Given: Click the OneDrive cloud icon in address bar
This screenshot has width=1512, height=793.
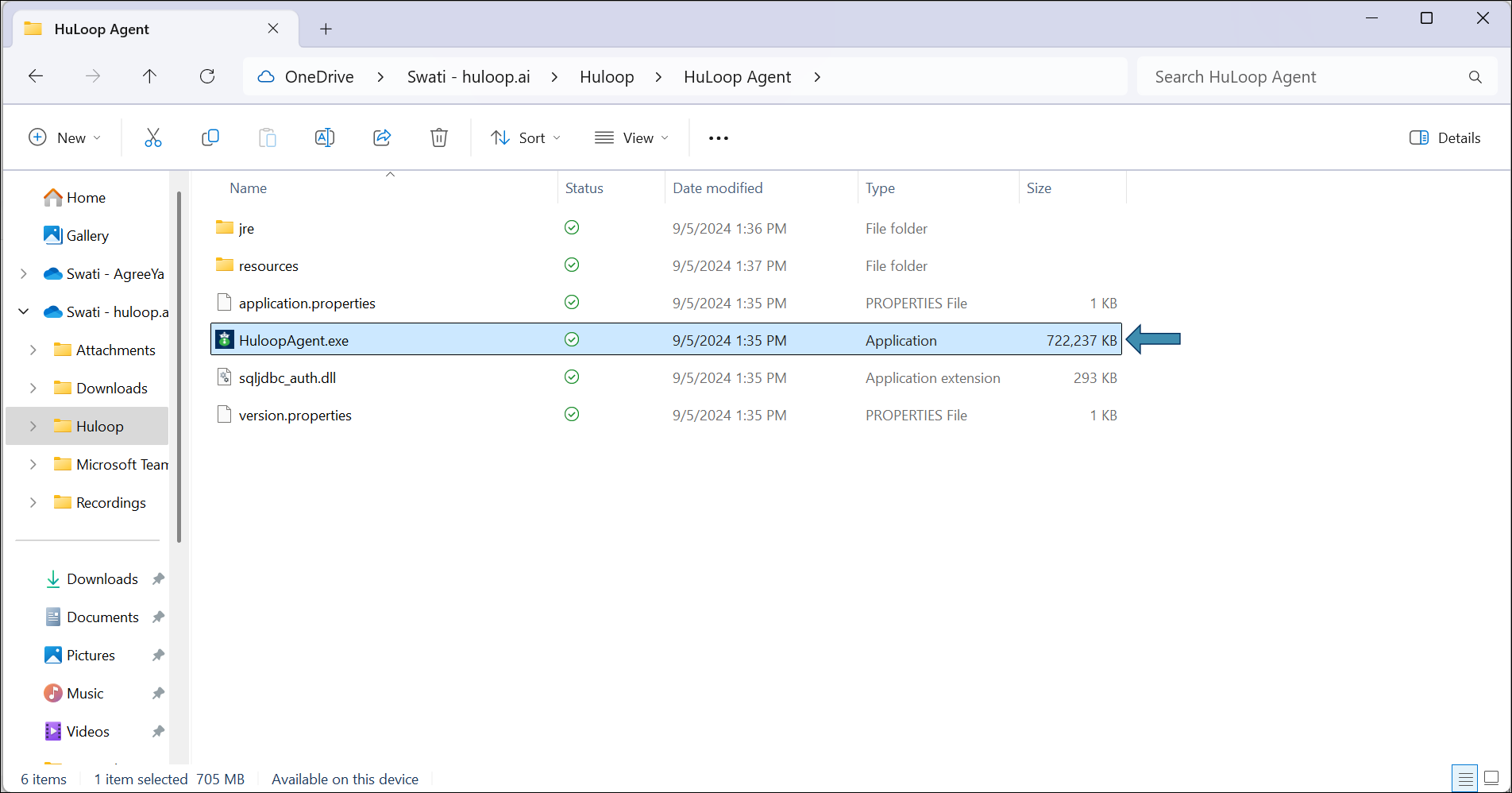Looking at the screenshot, I should pos(266,77).
